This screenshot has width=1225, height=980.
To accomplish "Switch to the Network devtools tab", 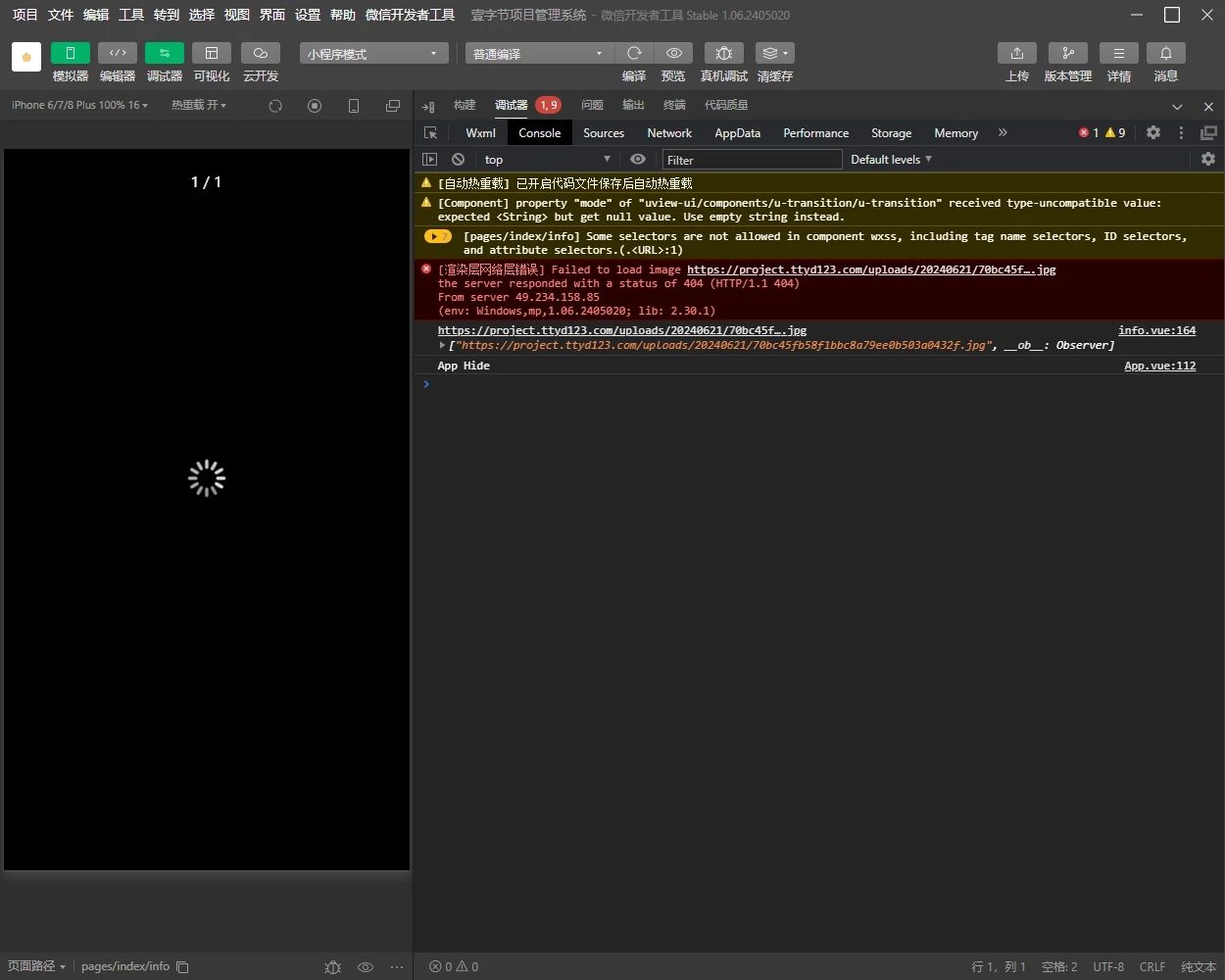I will (x=669, y=133).
